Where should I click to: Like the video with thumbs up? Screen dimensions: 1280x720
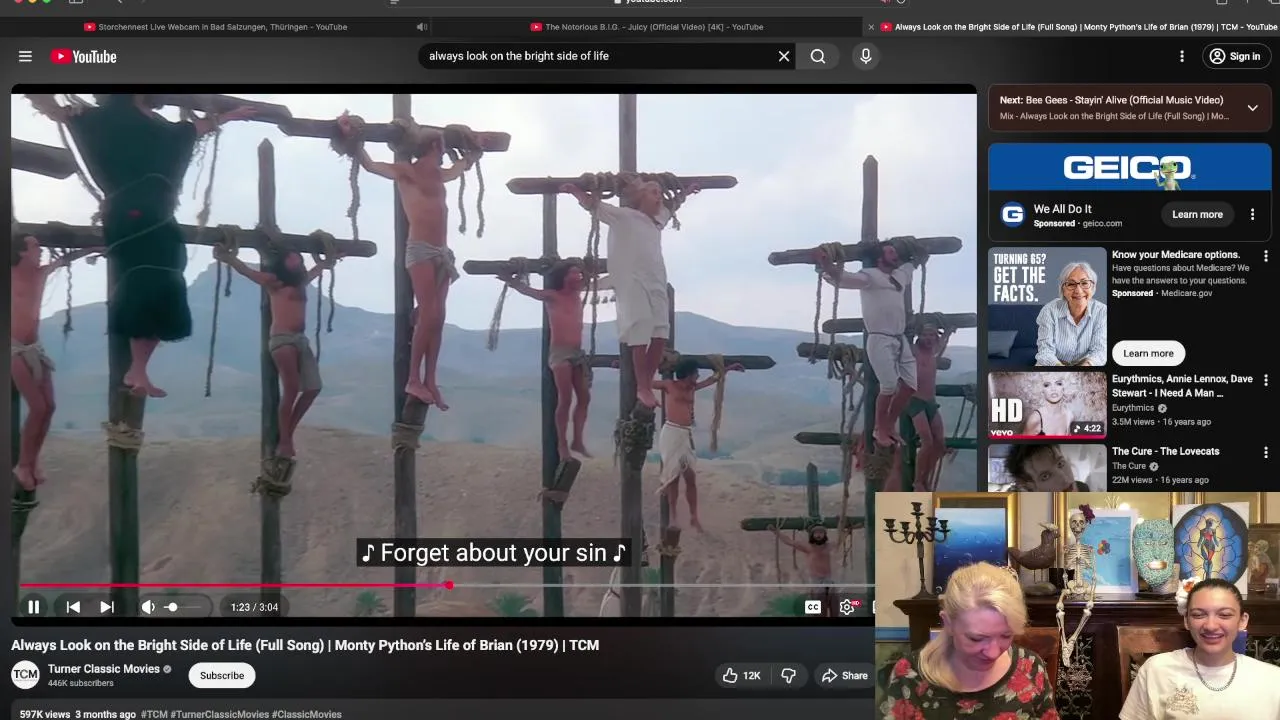(x=741, y=676)
